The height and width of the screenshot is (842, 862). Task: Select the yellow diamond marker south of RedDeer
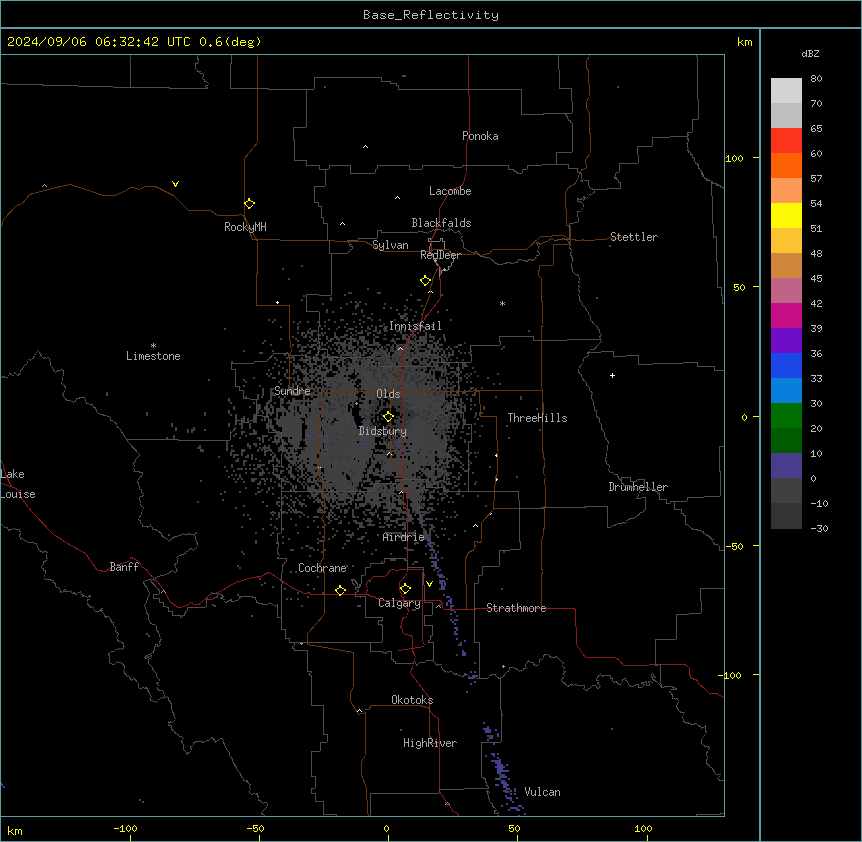(425, 281)
